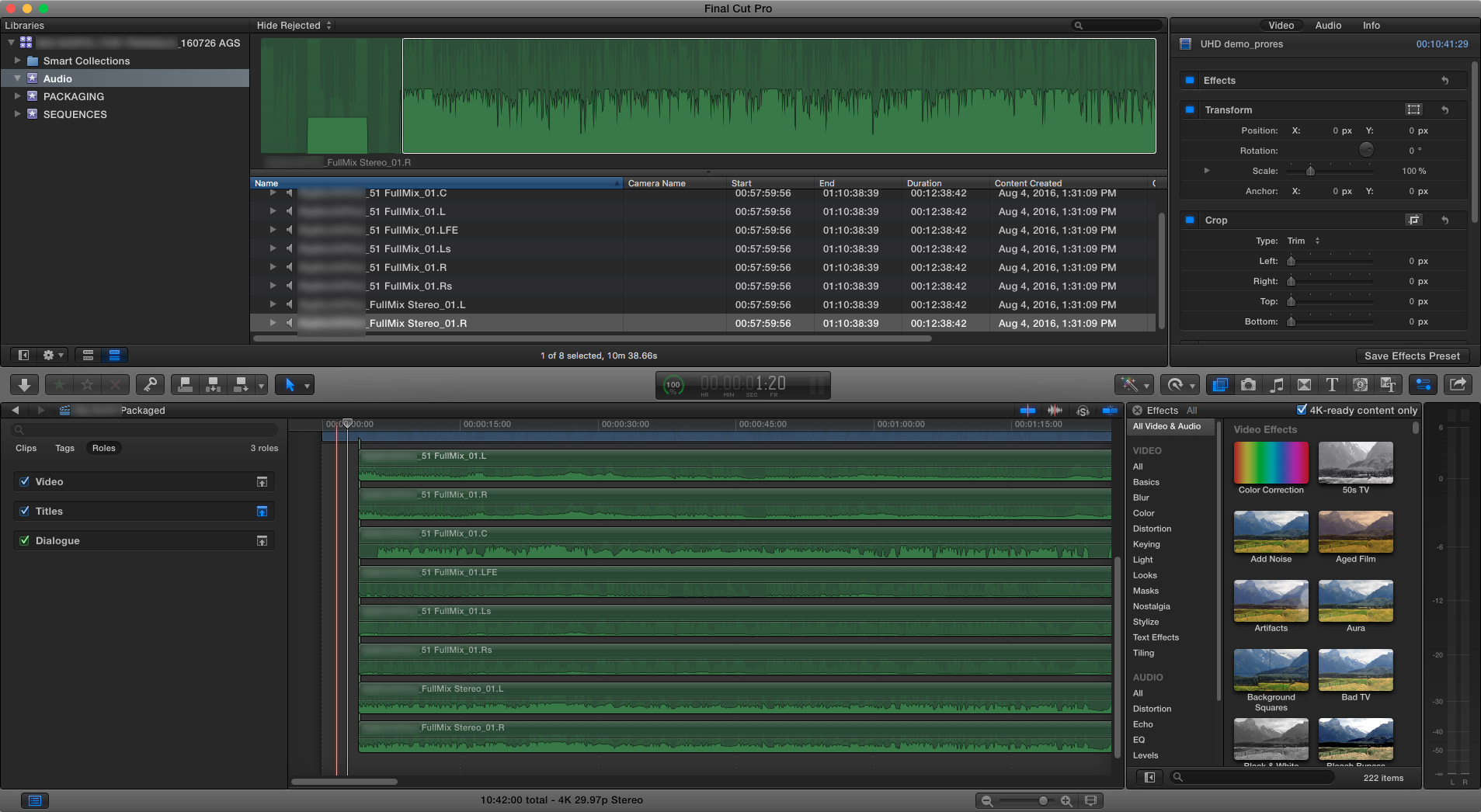Switch browser to list view
Image resolution: width=1481 pixels, height=812 pixels.
click(x=114, y=355)
